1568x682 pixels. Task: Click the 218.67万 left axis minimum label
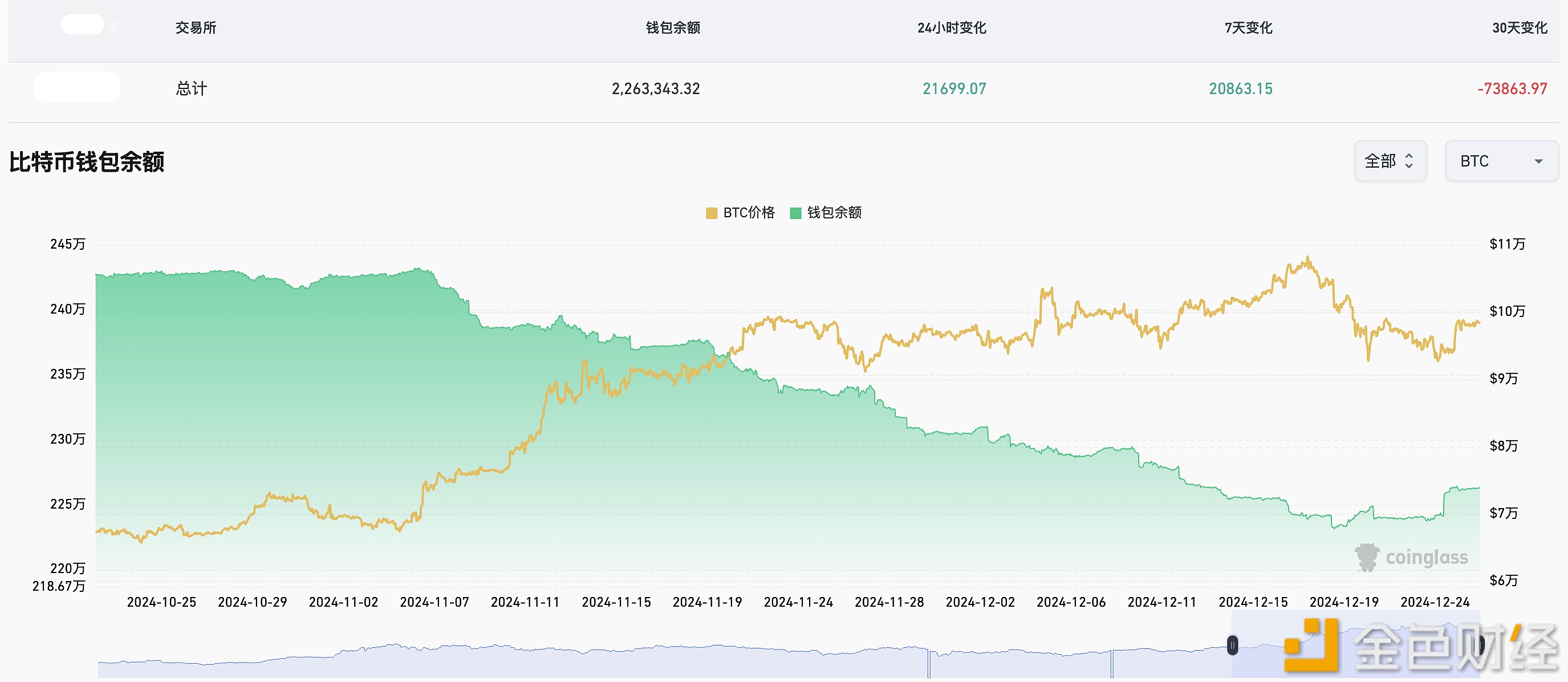click(58, 586)
